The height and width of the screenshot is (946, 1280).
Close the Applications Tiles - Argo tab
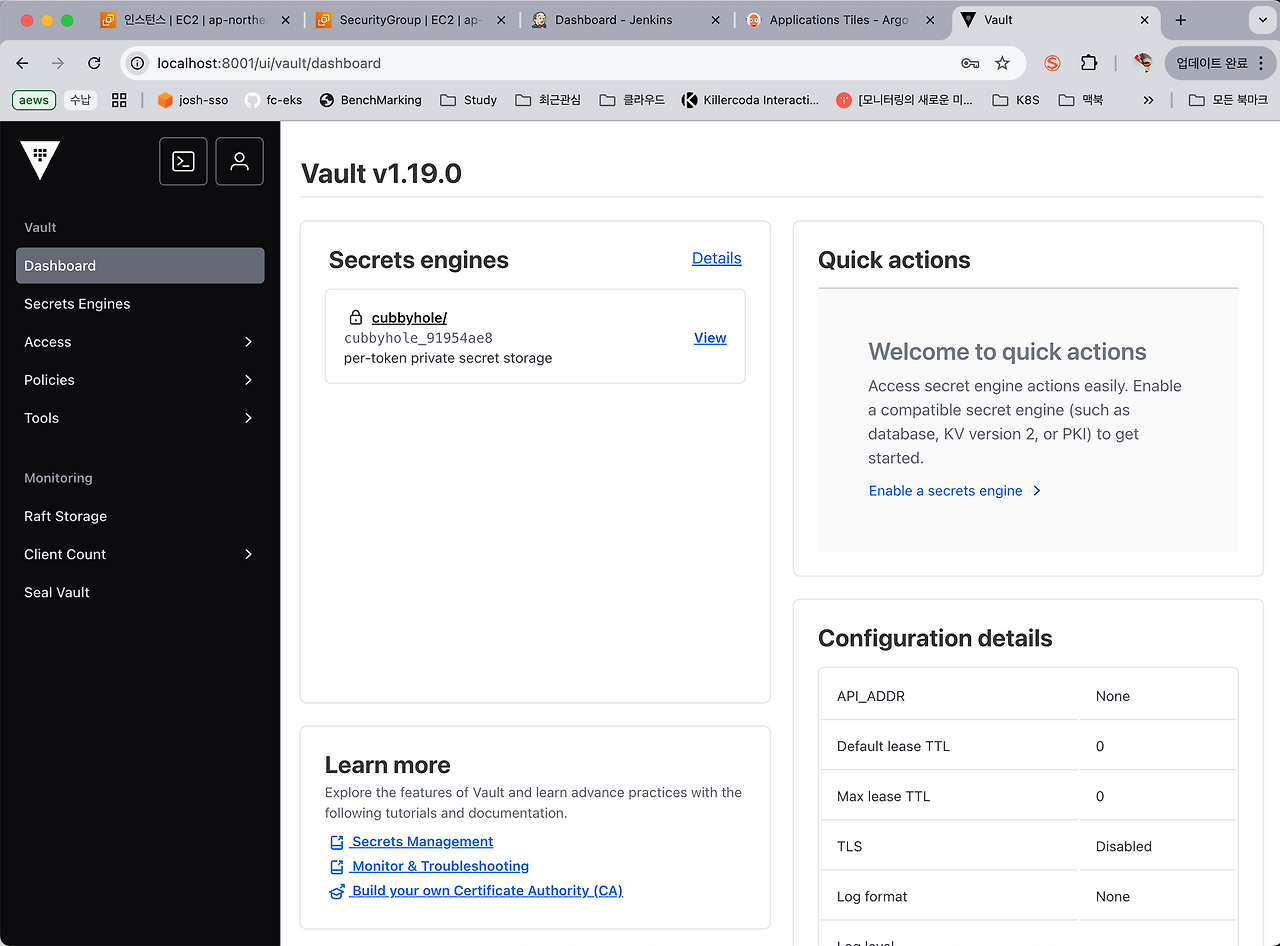(930, 20)
